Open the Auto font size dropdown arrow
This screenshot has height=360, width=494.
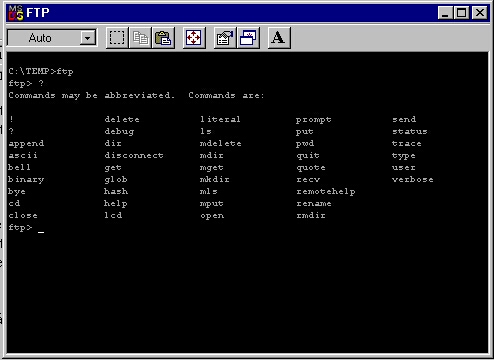[x=88, y=38]
